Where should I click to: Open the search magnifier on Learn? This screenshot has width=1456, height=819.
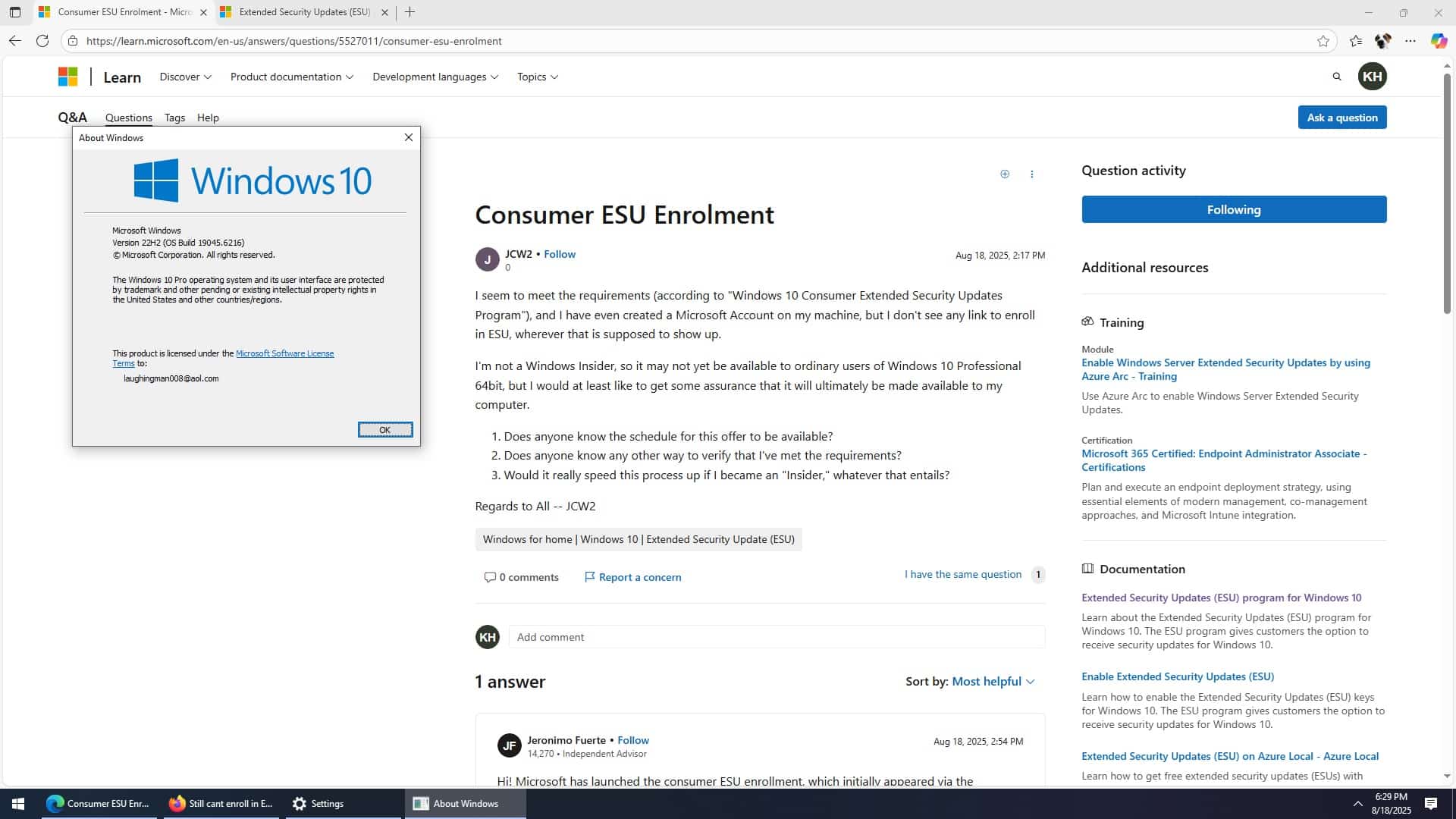tap(1337, 77)
